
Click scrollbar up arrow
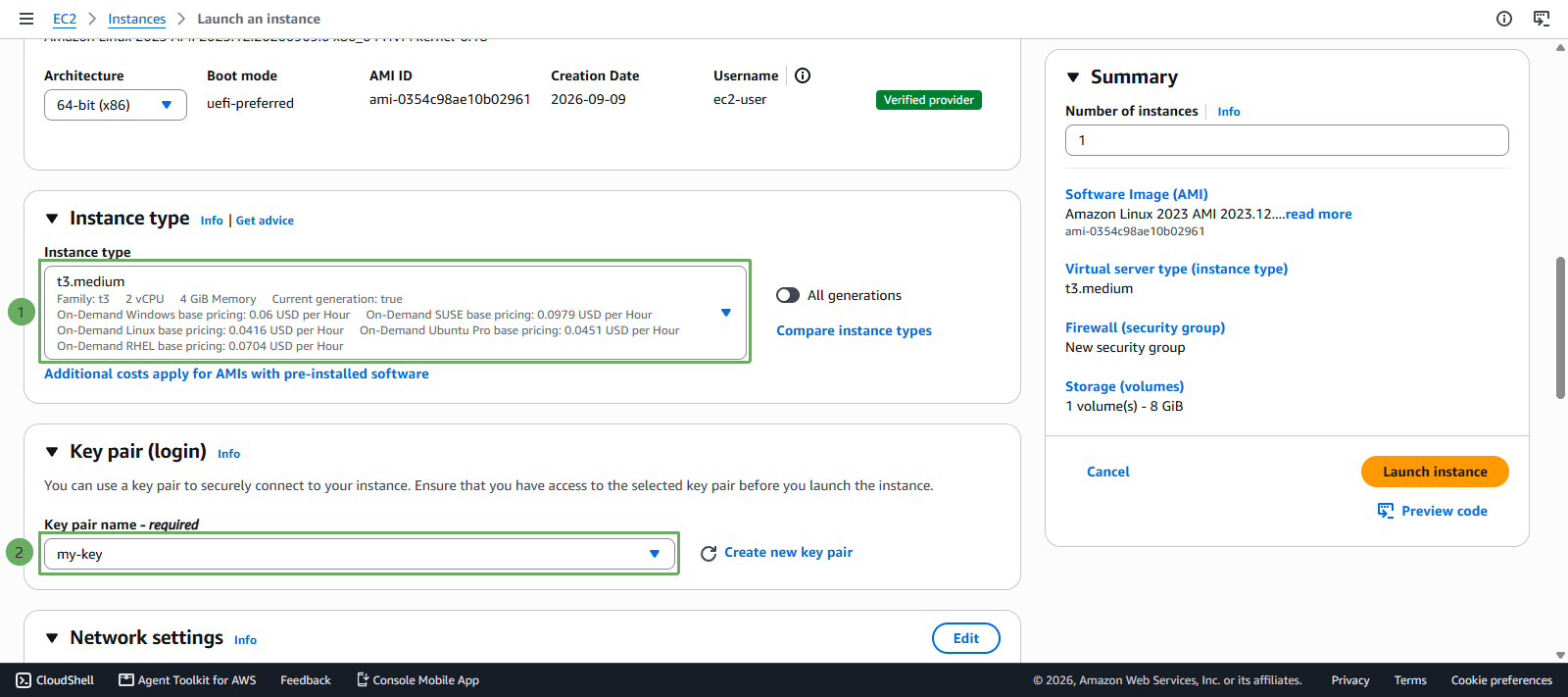pos(1560,47)
